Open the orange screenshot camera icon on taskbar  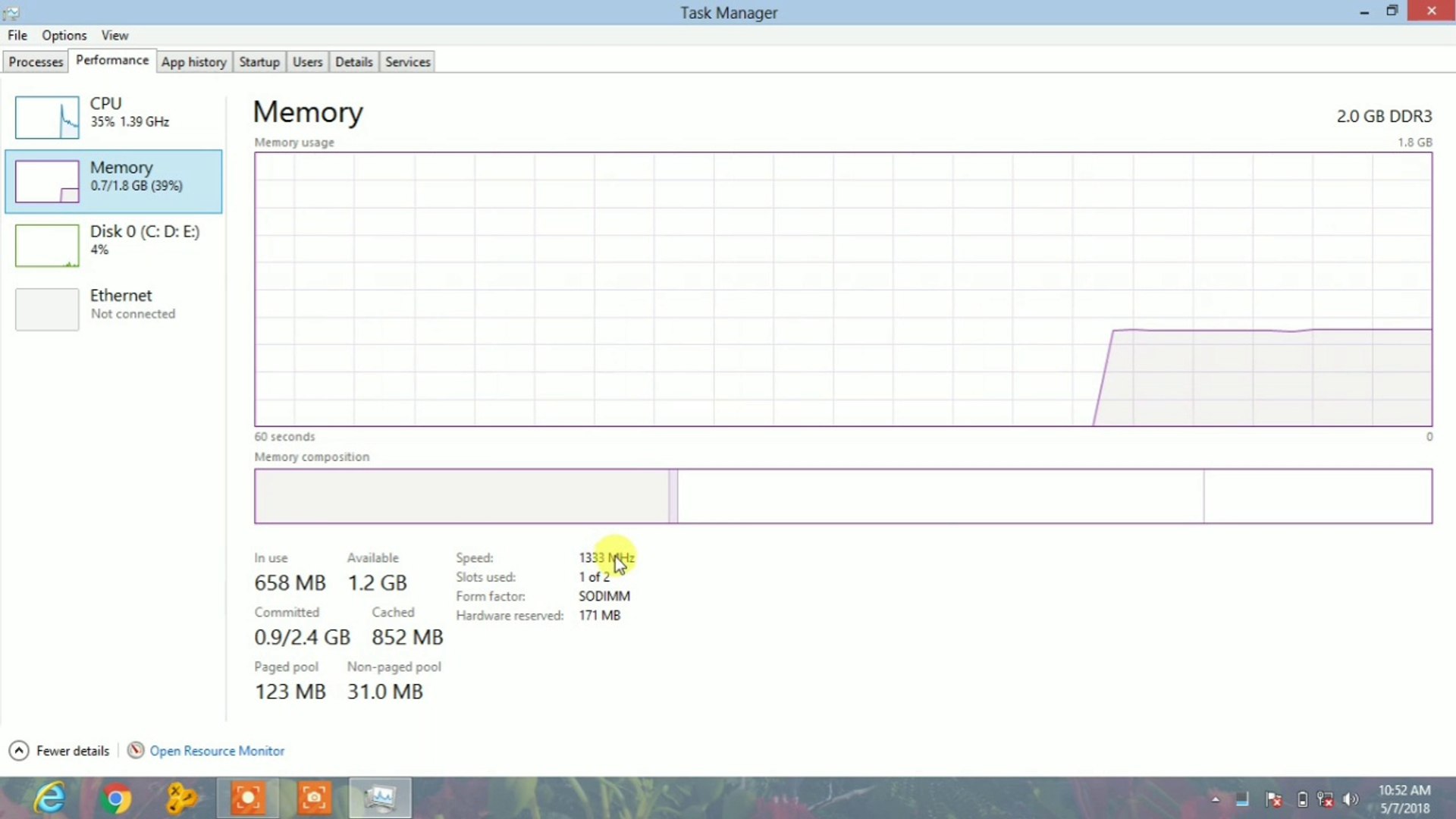313,798
